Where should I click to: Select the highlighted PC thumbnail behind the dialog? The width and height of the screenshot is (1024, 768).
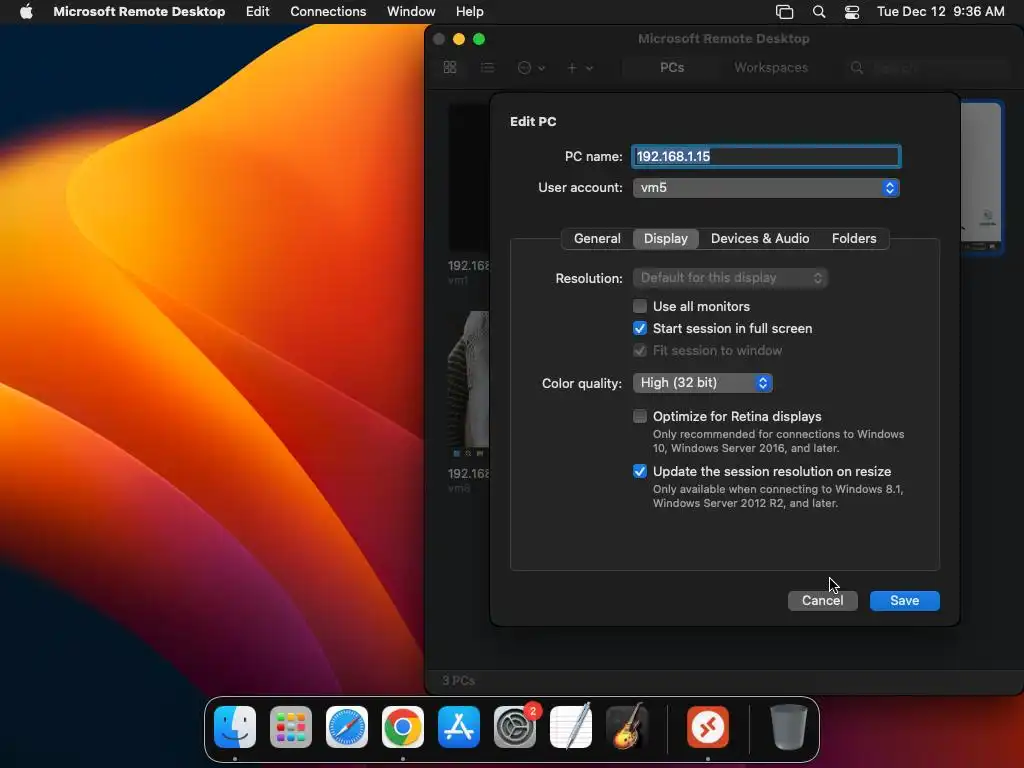[x=982, y=178]
